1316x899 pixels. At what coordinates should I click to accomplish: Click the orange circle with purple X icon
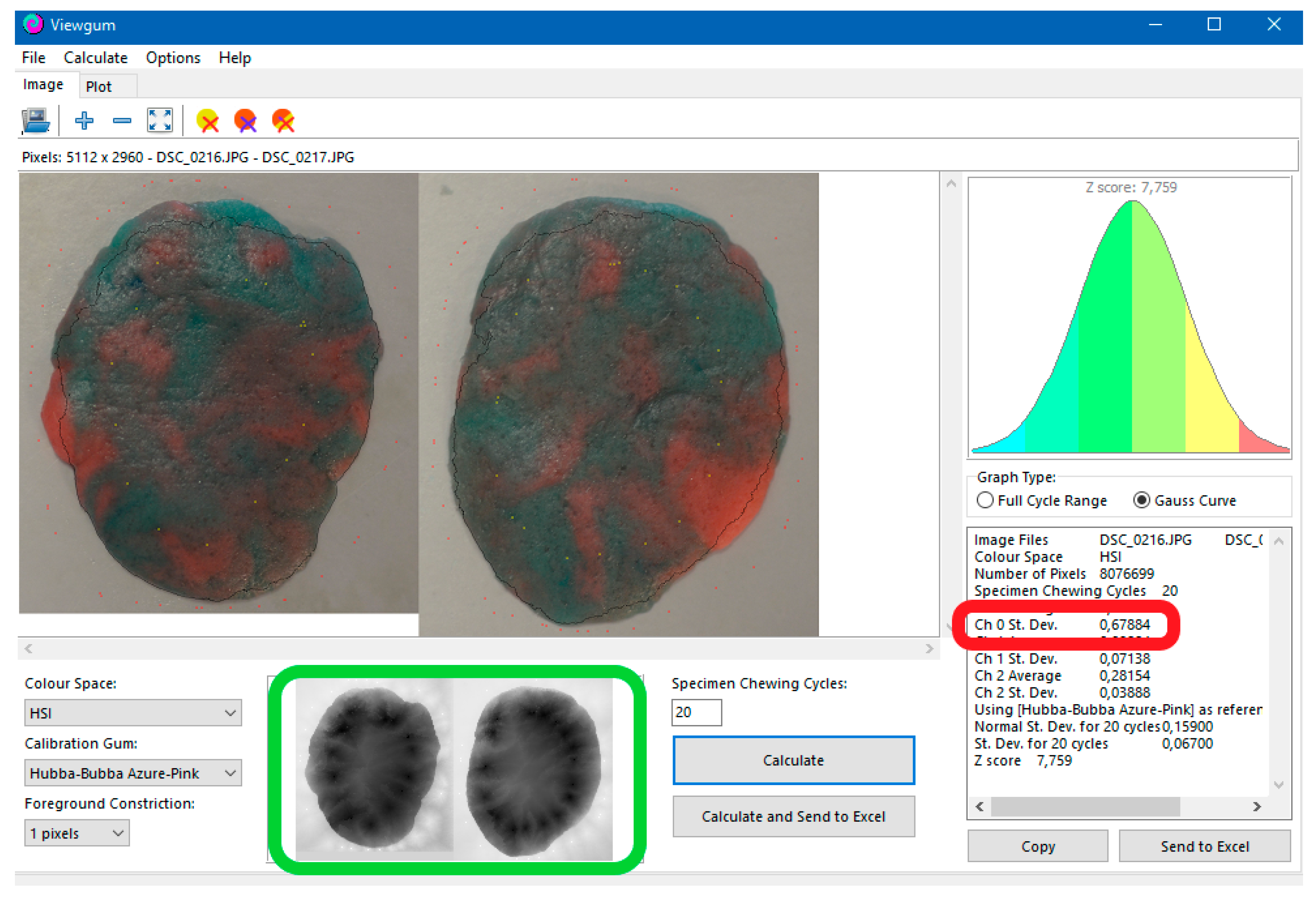[x=245, y=121]
